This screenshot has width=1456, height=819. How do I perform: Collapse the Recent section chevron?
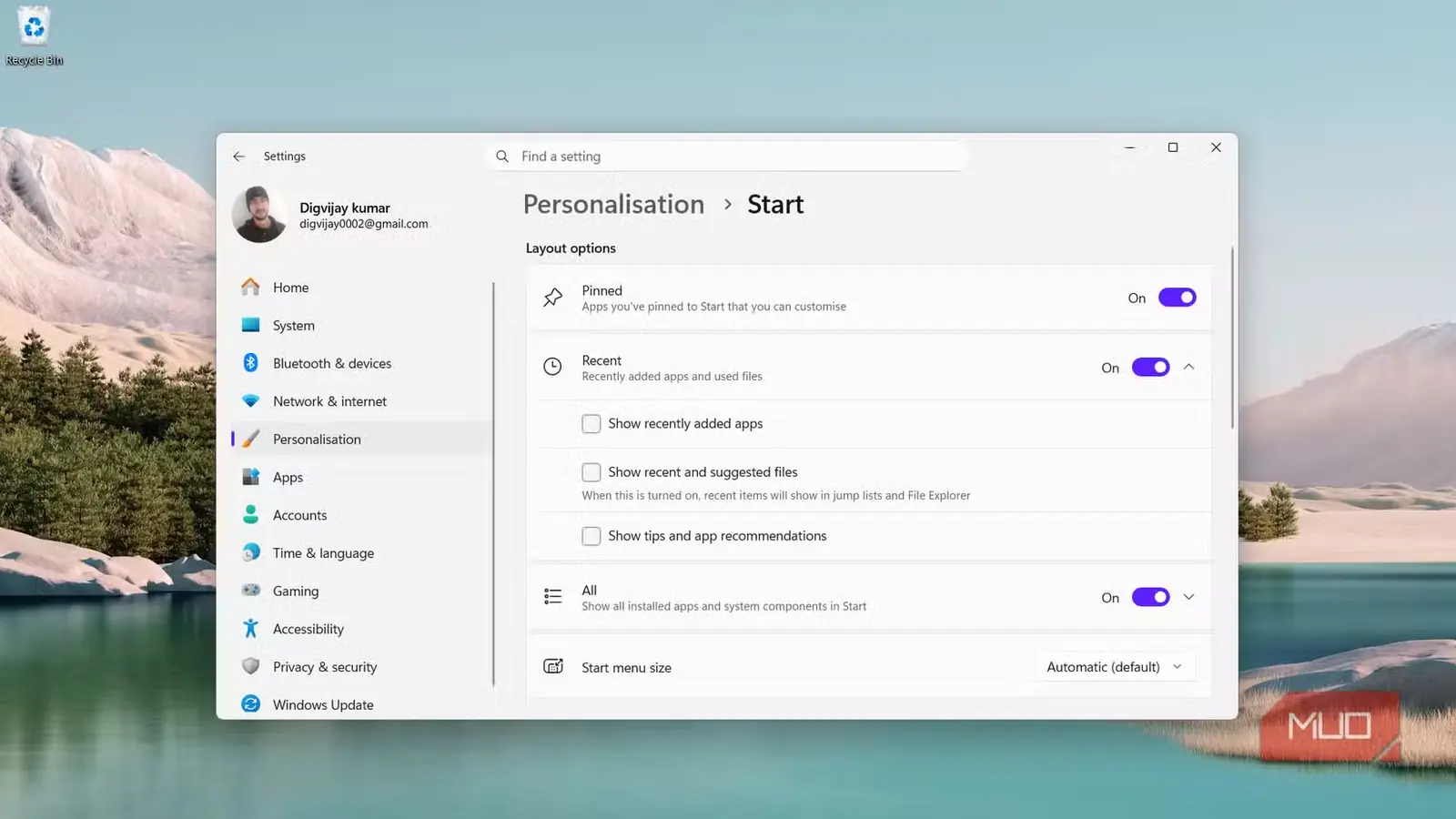click(1188, 367)
